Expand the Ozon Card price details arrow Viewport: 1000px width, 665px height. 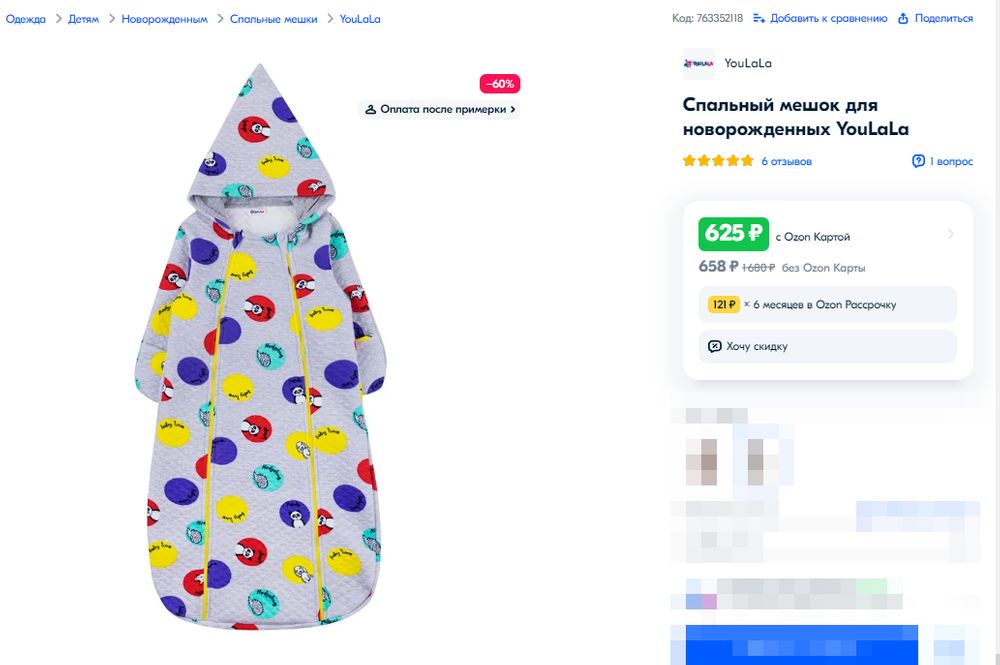tap(950, 234)
